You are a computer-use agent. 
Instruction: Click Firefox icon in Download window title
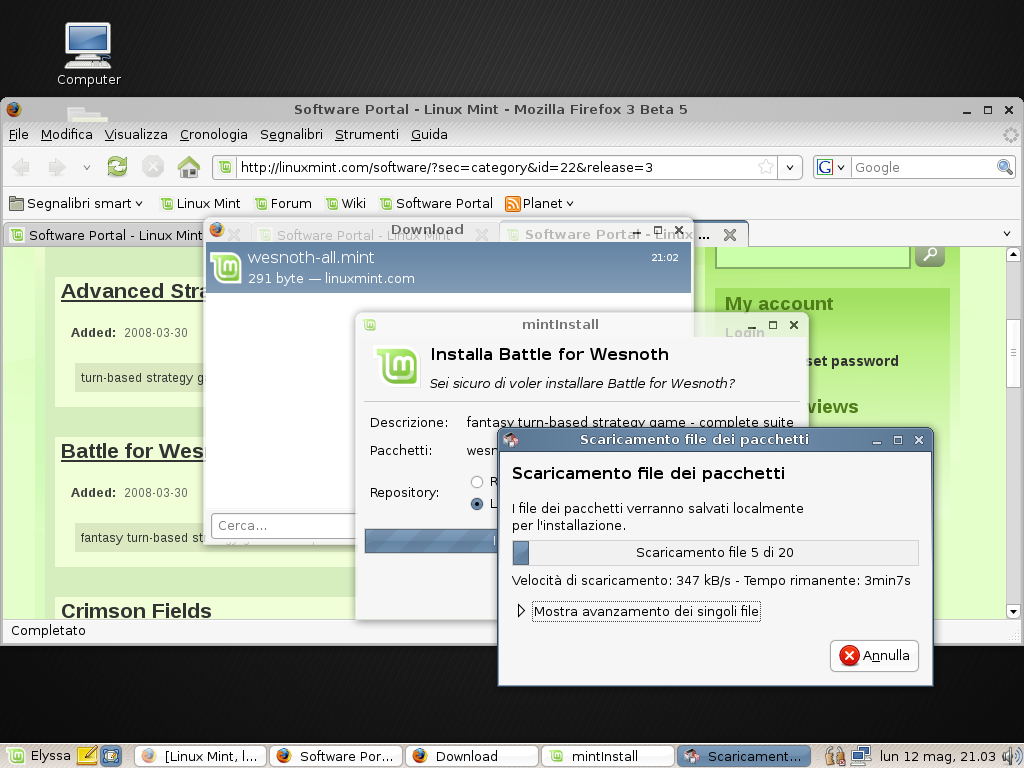point(217,229)
